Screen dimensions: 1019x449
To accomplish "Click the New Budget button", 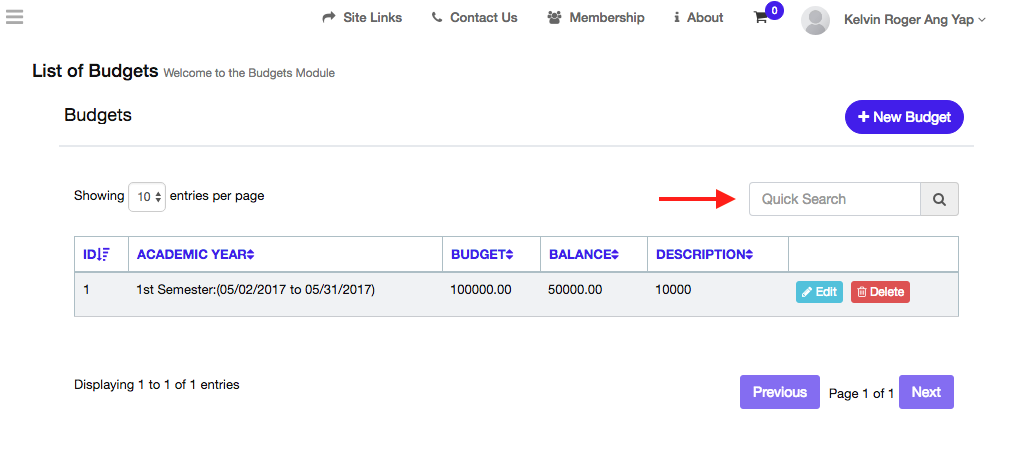I will [x=904, y=117].
